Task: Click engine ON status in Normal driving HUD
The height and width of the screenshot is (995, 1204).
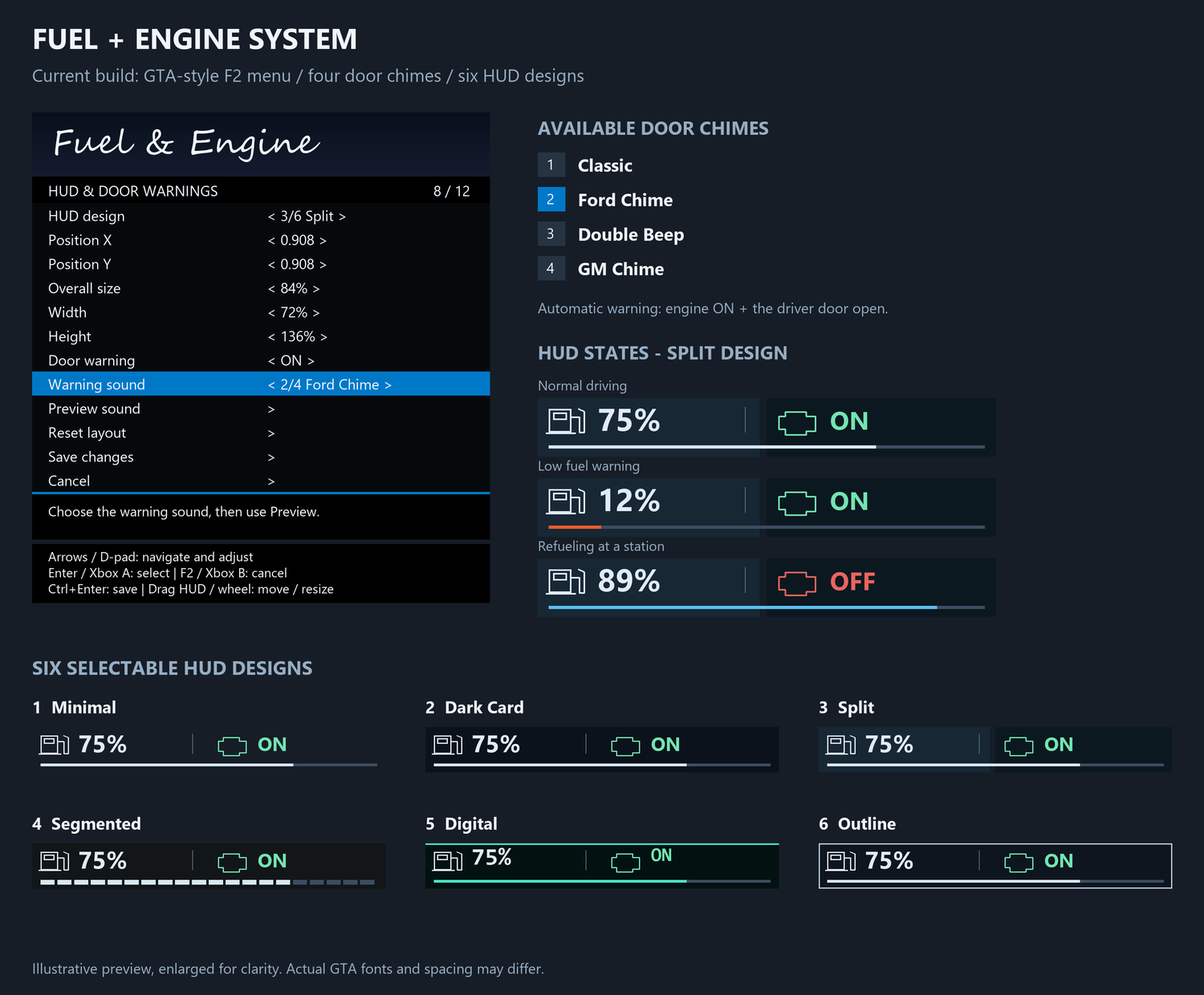Action: click(849, 421)
